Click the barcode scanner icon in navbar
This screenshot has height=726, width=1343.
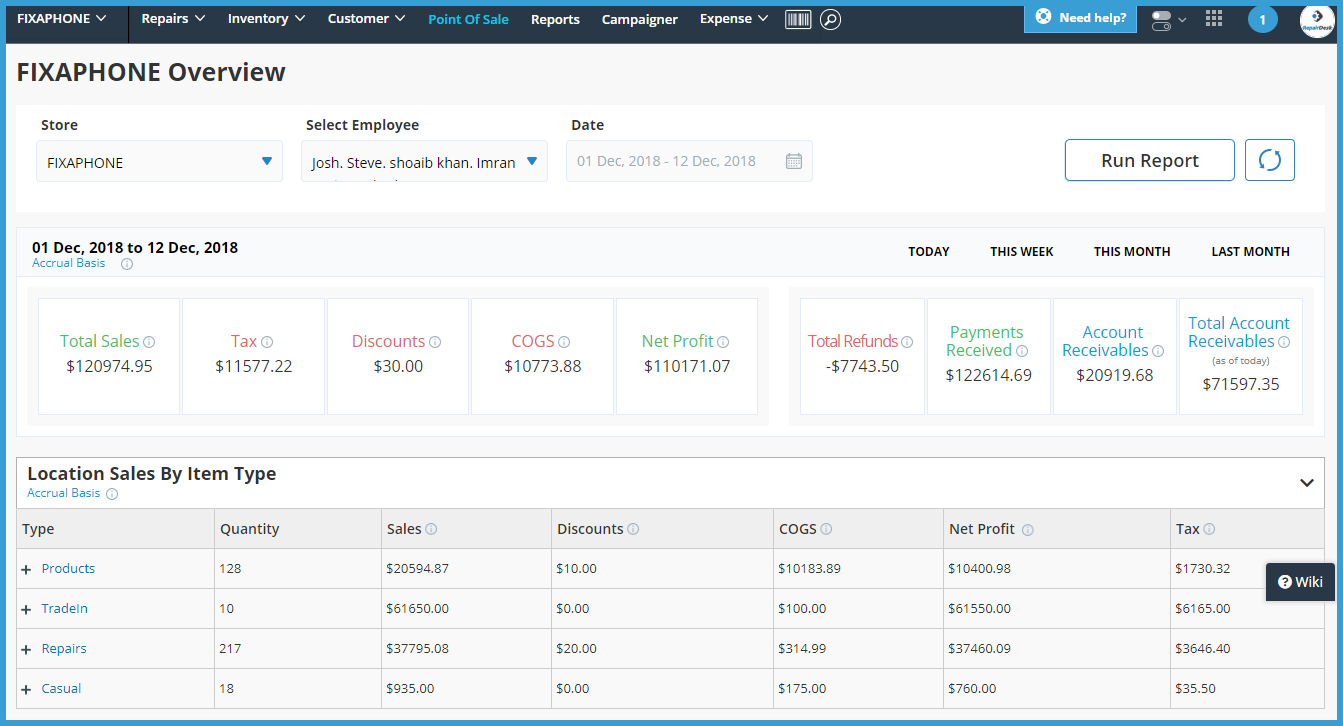pos(798,19)
